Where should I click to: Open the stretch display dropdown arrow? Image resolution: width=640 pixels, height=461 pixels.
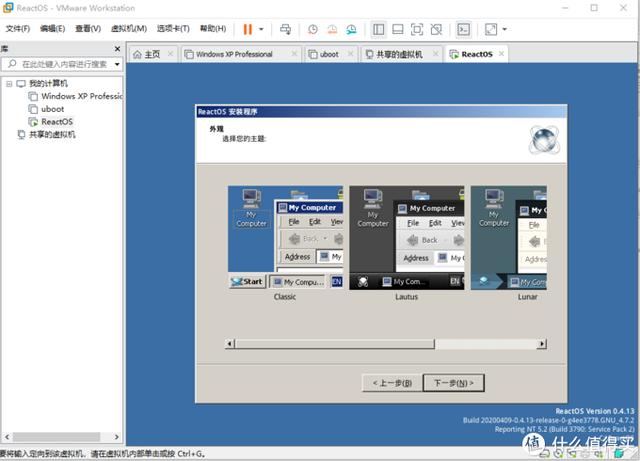coord(504,29)
